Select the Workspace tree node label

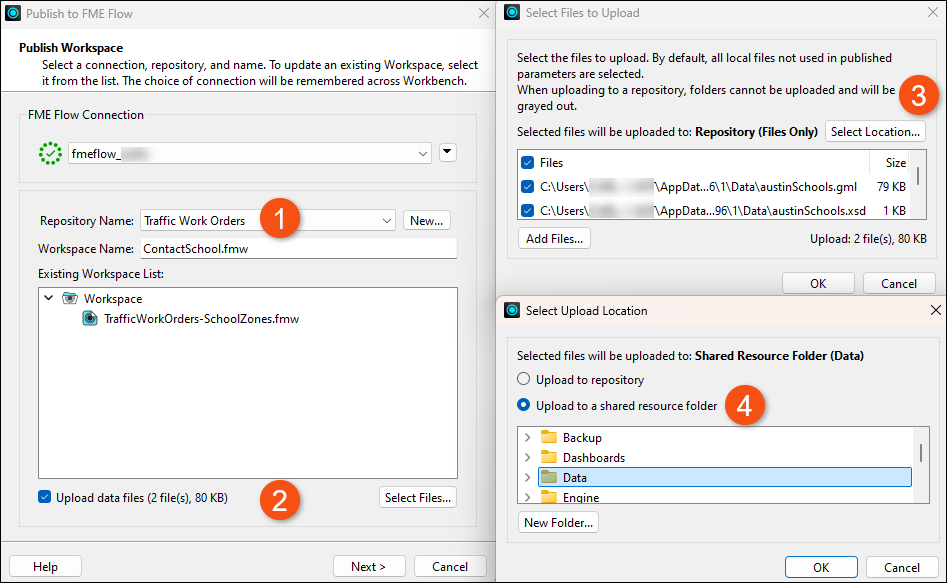[x=113, y=298]
